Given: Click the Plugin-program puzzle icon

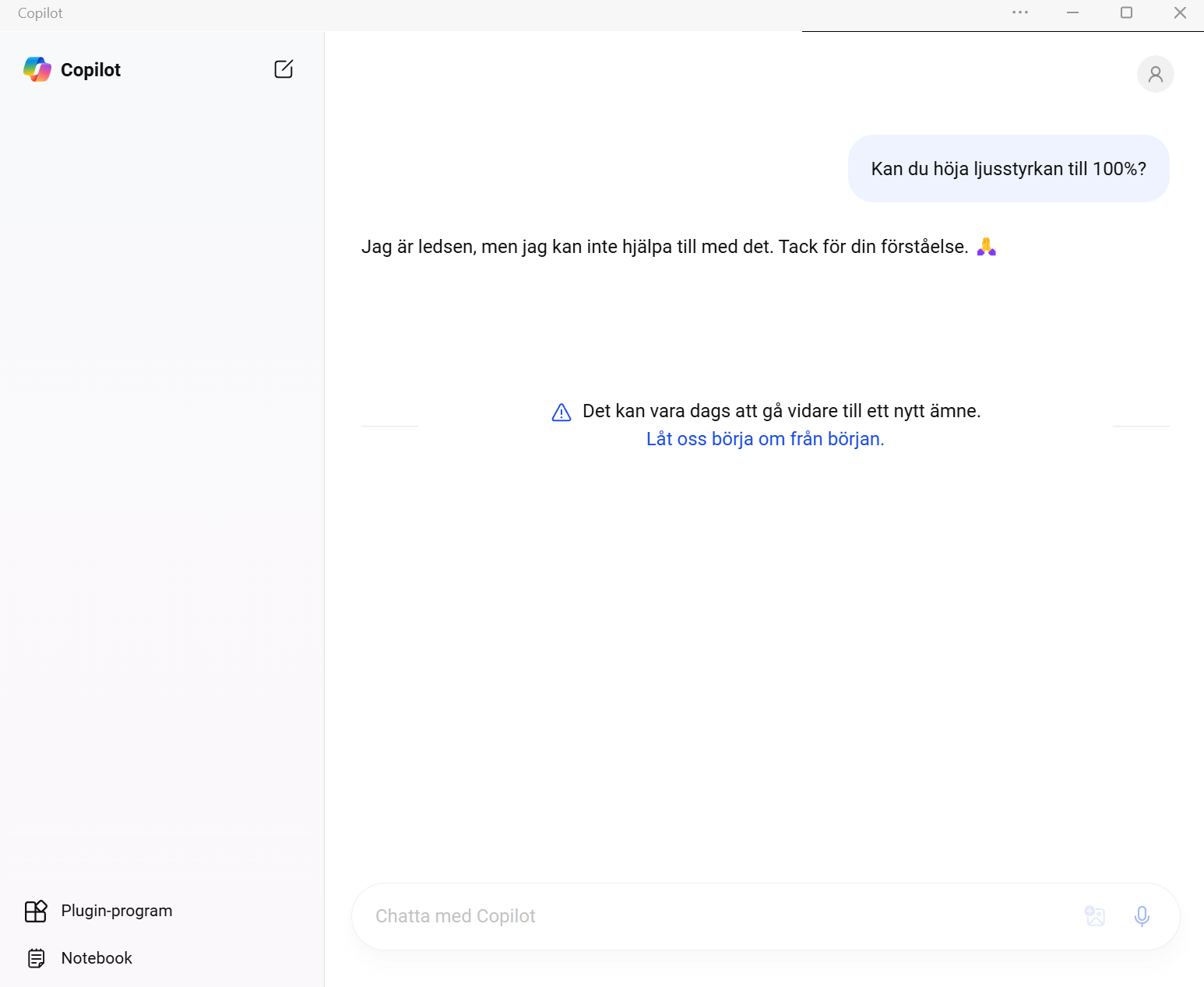Looking at the screenshot, I should tap(36, 911).
